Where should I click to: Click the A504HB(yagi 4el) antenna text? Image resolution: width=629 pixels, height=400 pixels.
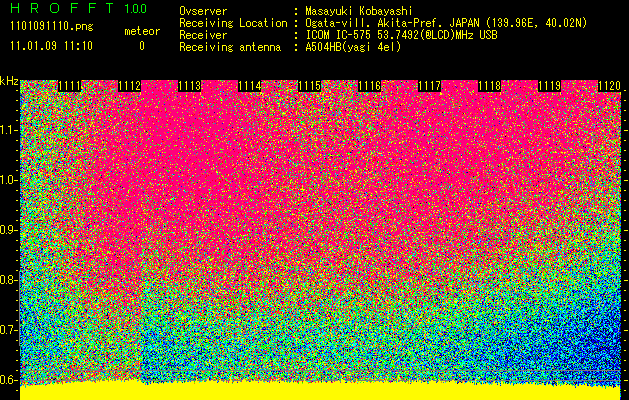click(353, 47)
